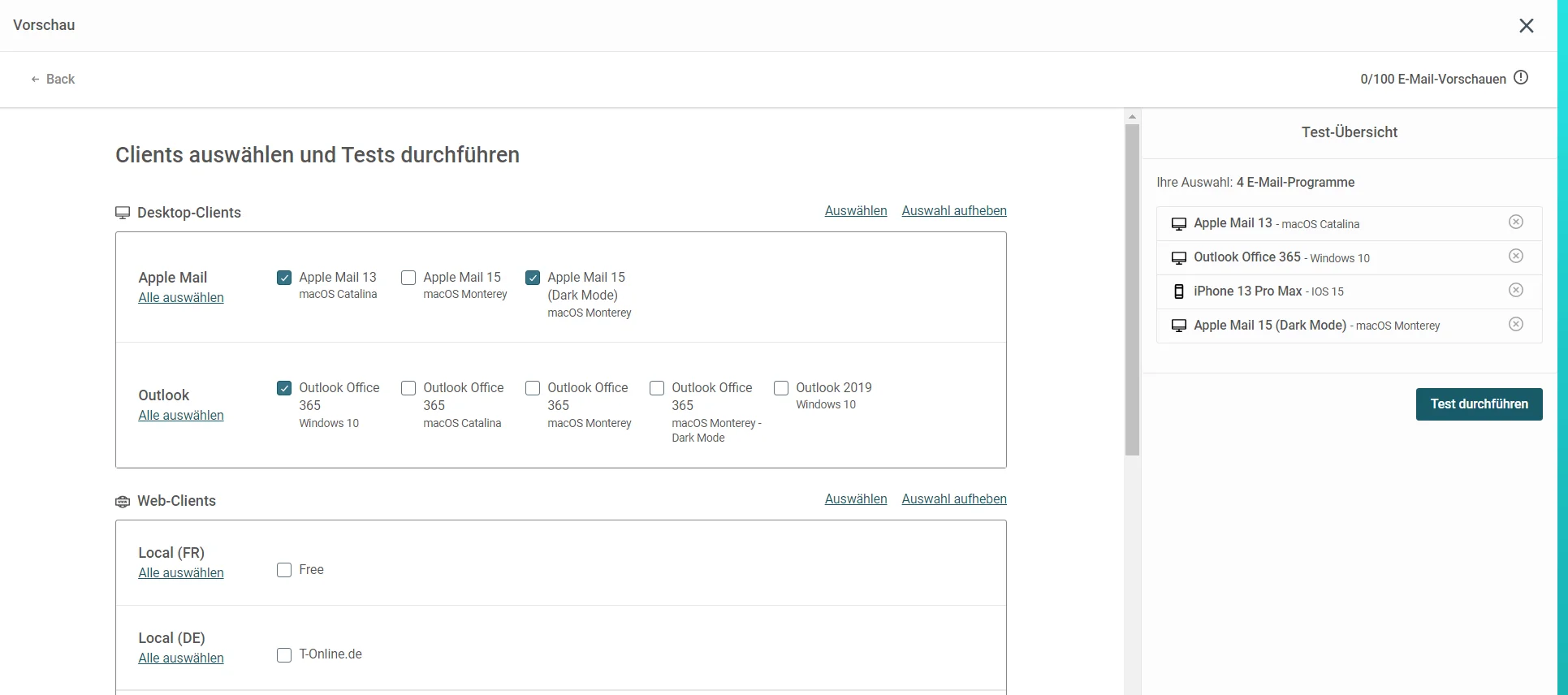Close the Vorschau dialog with X
This screenshot has width=1568, height=695.
pyautogui.click(x=1526, y=26)
